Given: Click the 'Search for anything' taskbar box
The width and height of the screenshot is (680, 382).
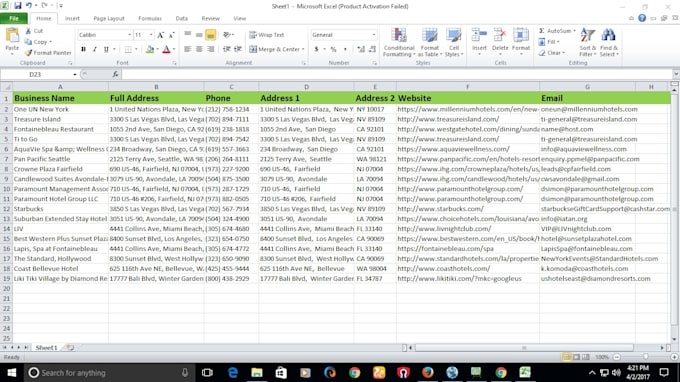Looking at the screenshot, I should click(x=108, y=372).
